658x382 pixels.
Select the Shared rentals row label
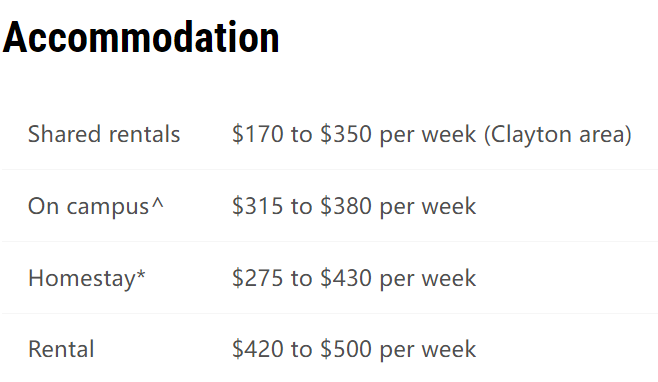(104, 134)
